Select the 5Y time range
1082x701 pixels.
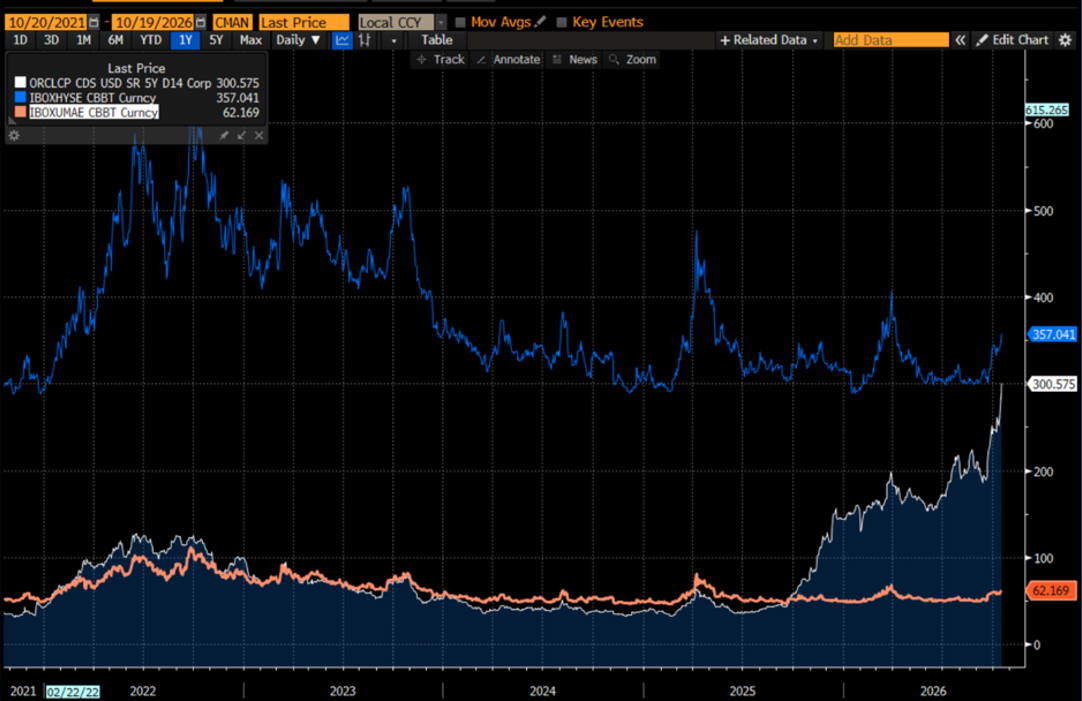pos(216,40)
